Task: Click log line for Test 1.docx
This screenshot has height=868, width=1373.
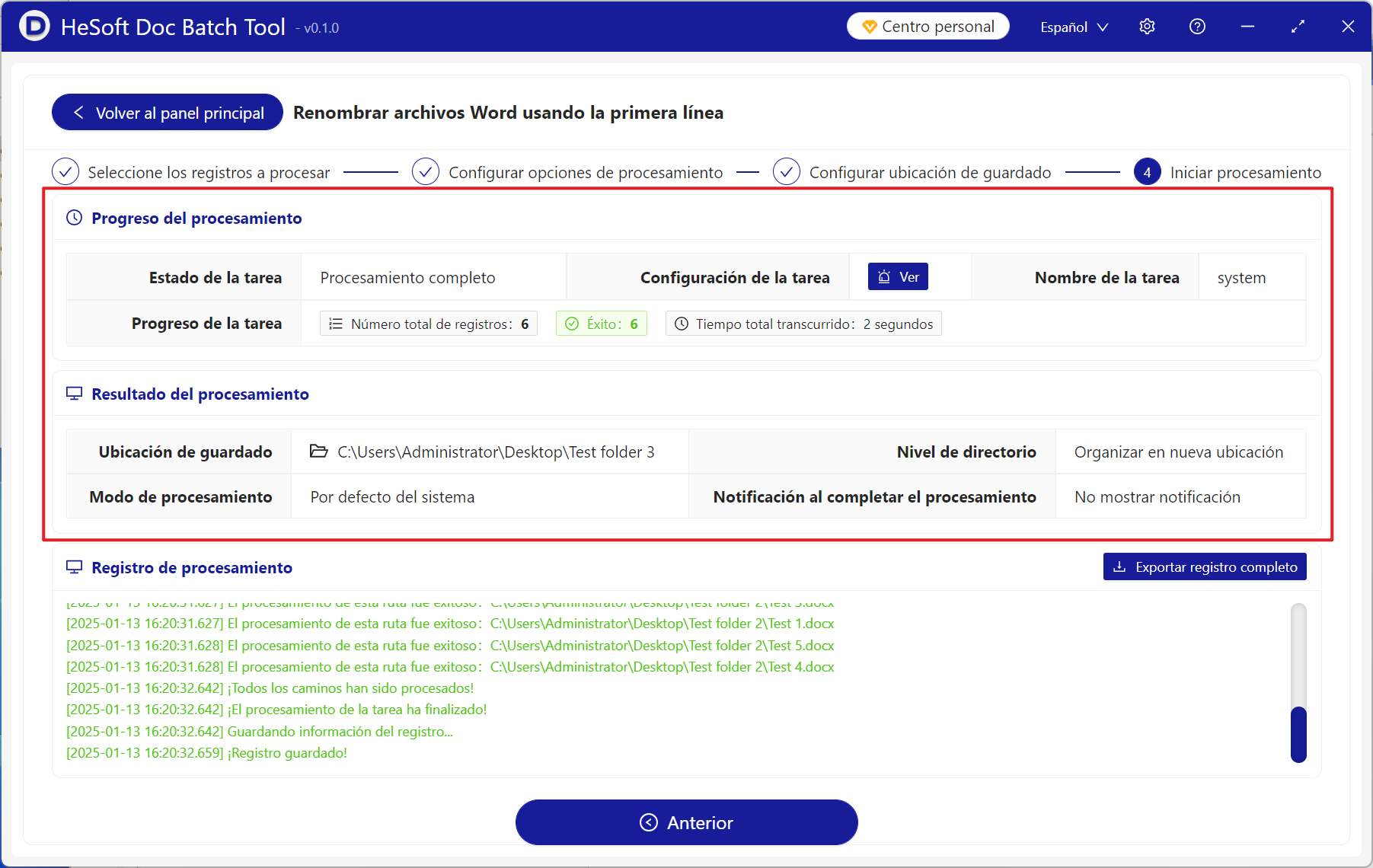Action: point(450,624)
